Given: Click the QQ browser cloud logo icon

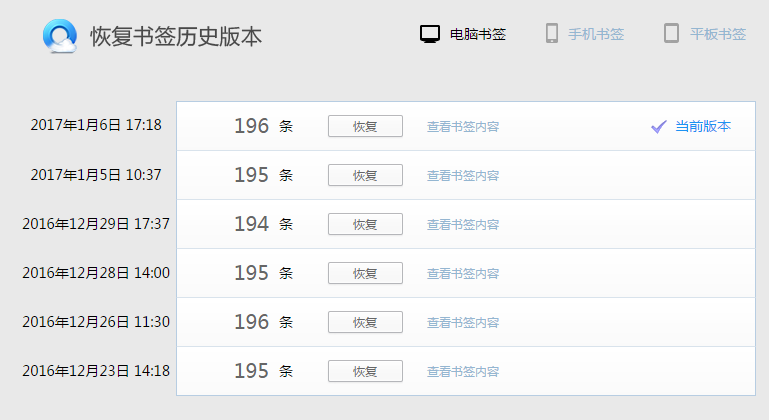Looking at the screenshot, I should click(x=60, y=36).
